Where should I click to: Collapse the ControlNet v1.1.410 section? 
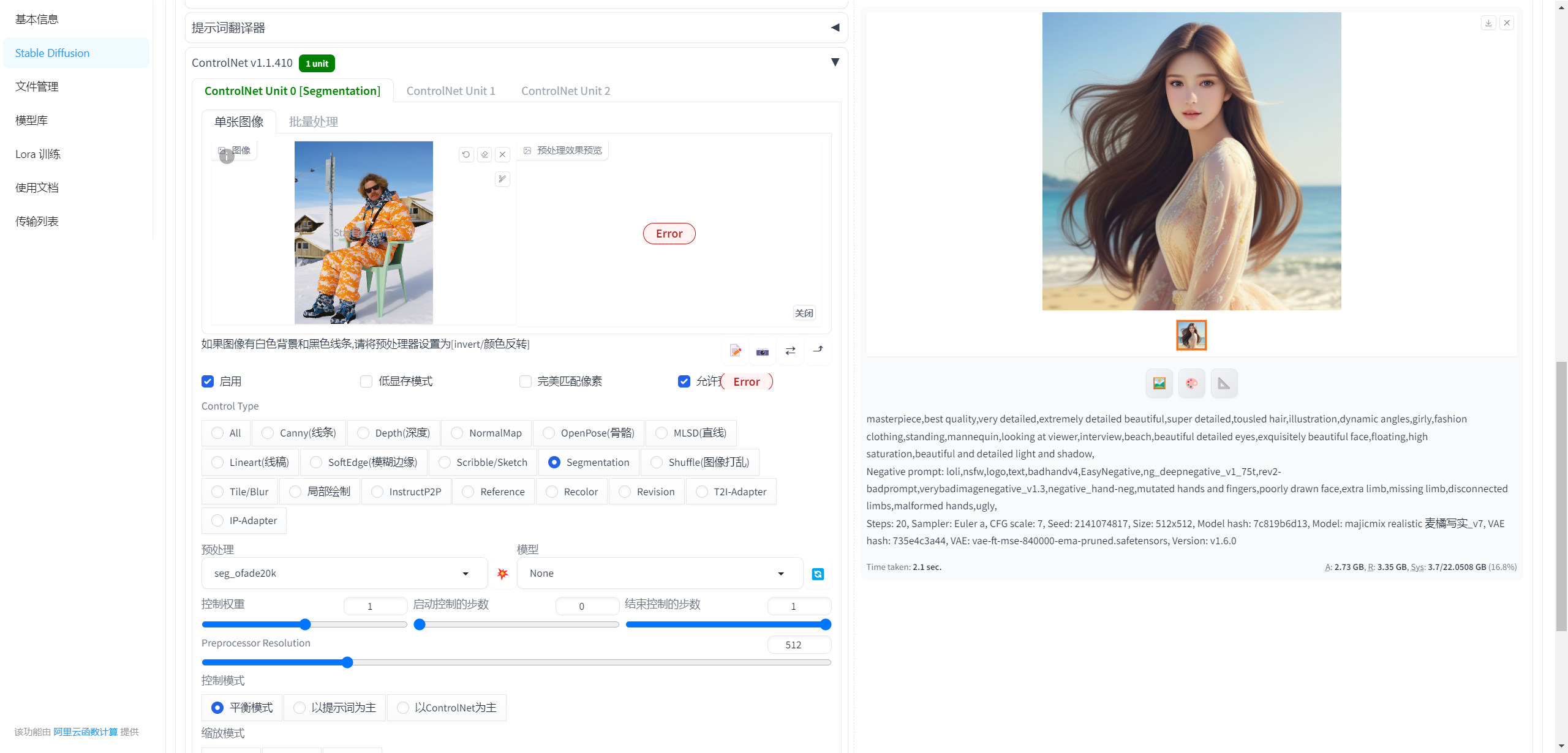point(835,62)
